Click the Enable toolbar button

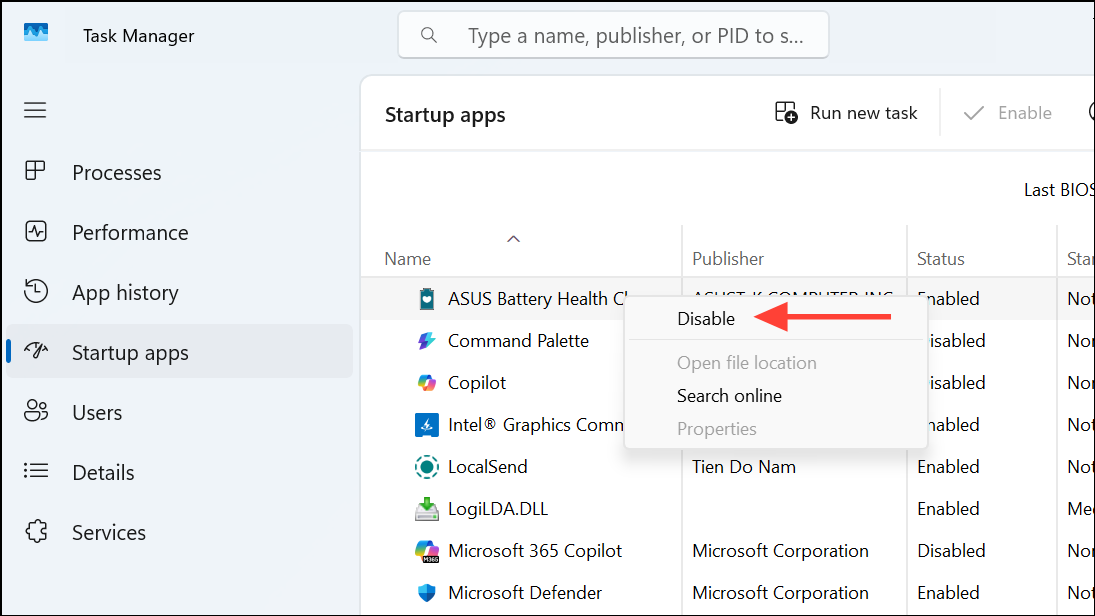coord(1006,113)
